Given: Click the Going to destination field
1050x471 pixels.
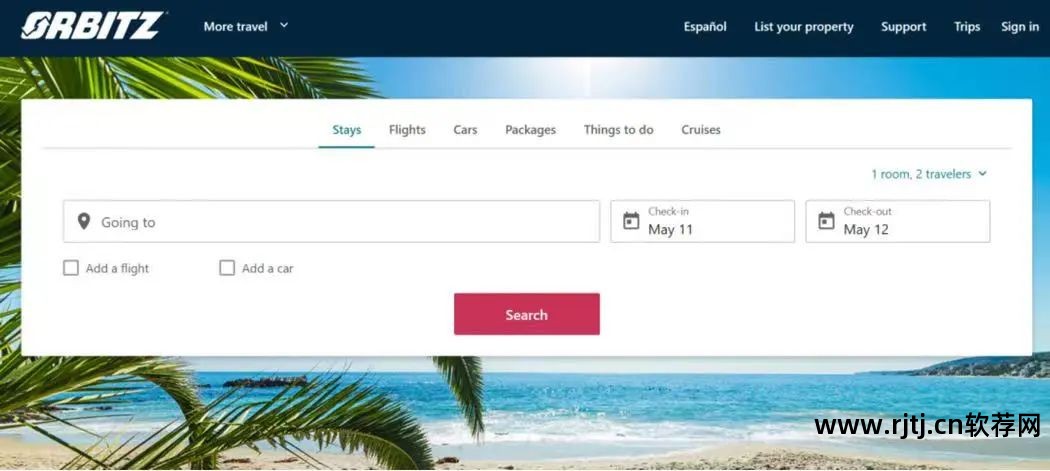Looking at the screenshot, I should click(x=331, y=221).
